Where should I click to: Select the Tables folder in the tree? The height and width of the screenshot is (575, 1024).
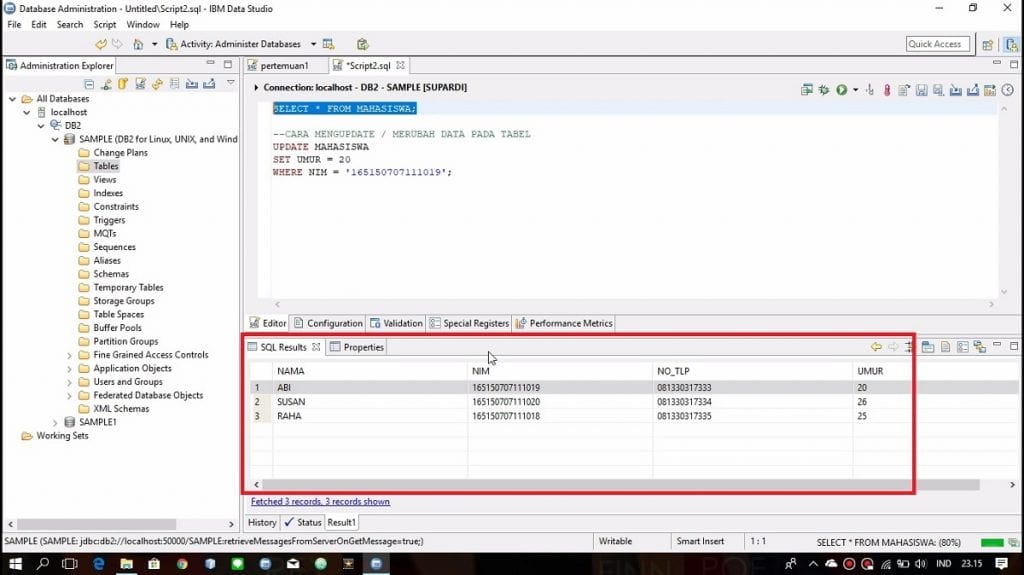pyautogui.click(x=106, y=166)
